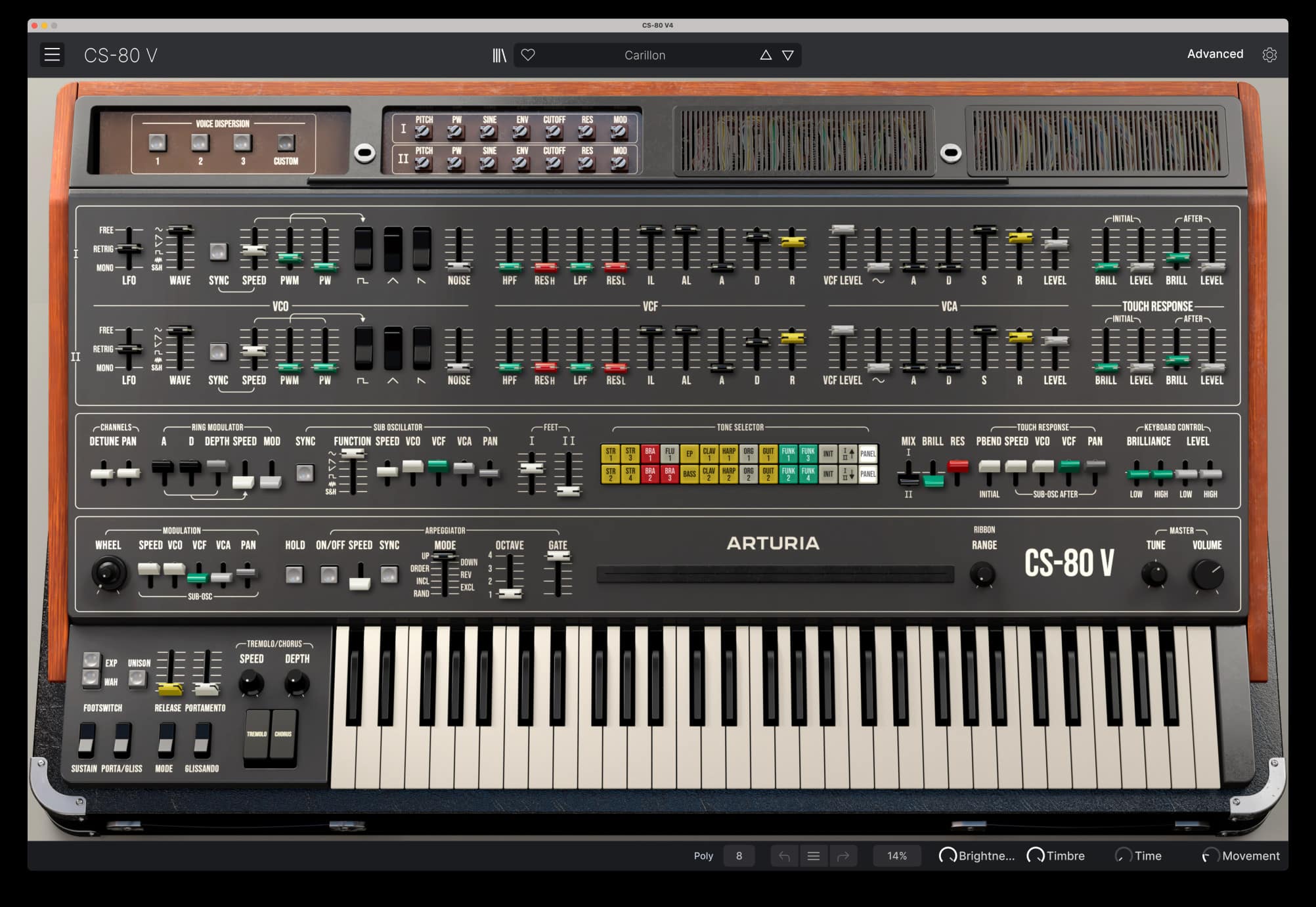Open the Poly voice count field showing 8

click(x=739, y=856)
